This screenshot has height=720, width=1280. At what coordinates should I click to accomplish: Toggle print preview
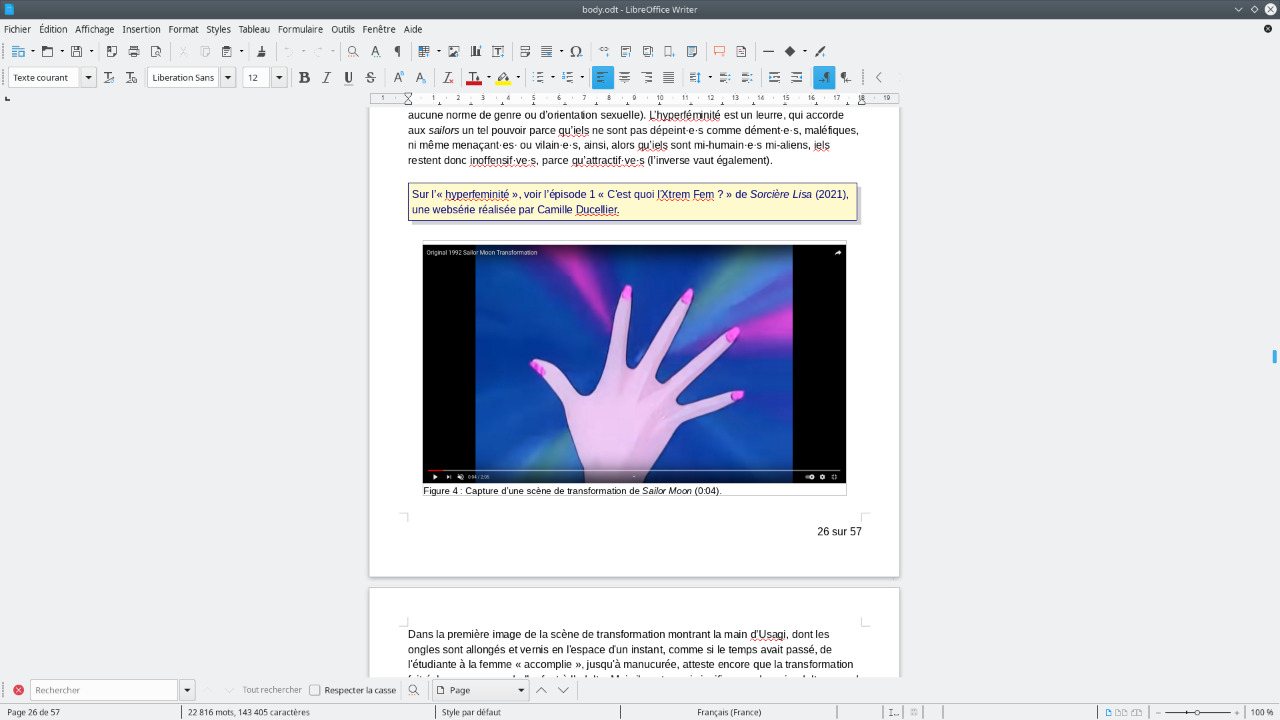pyautogui.click(x=156, y=51)
